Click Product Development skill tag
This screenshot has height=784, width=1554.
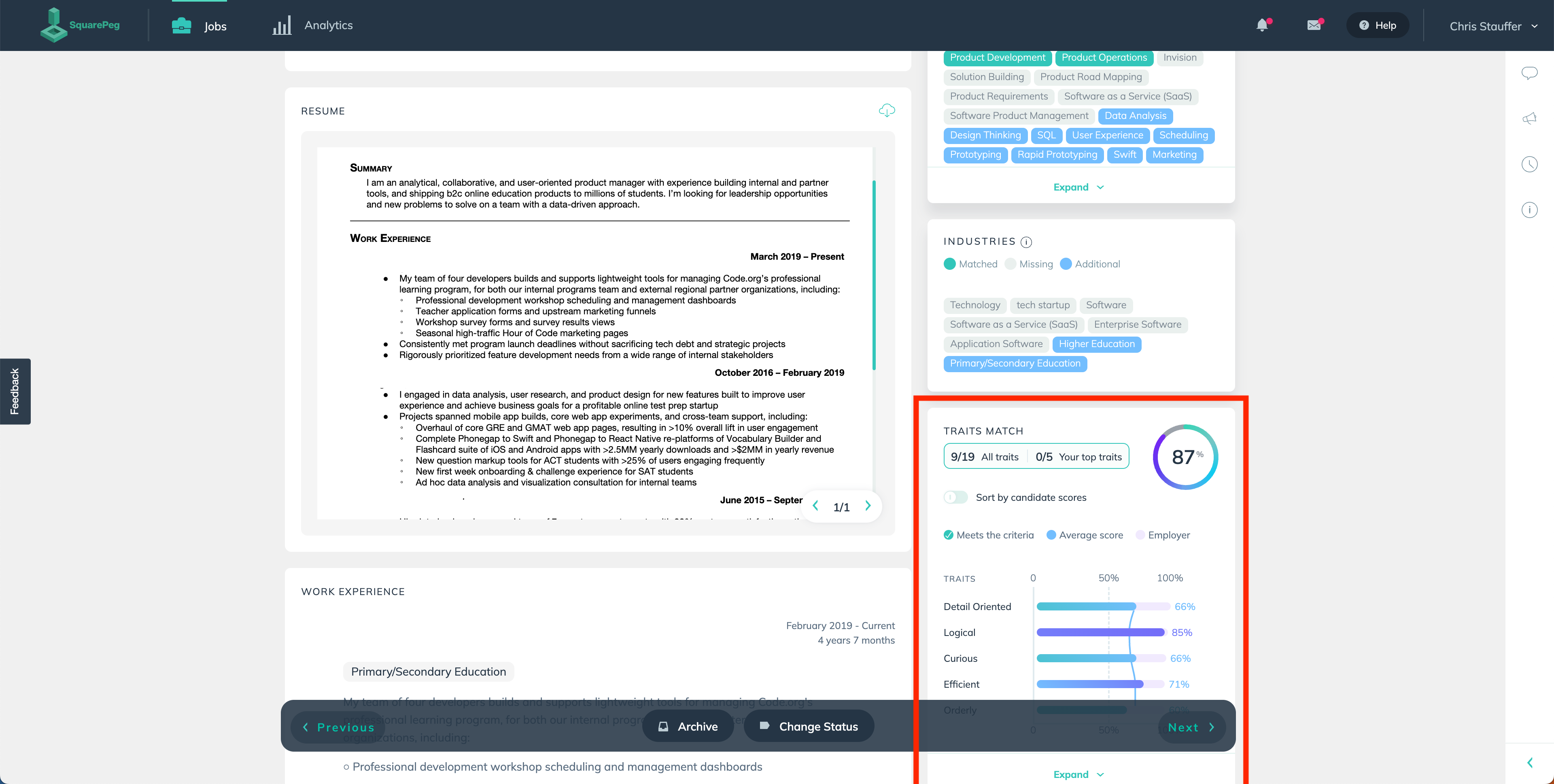(997, 58)
